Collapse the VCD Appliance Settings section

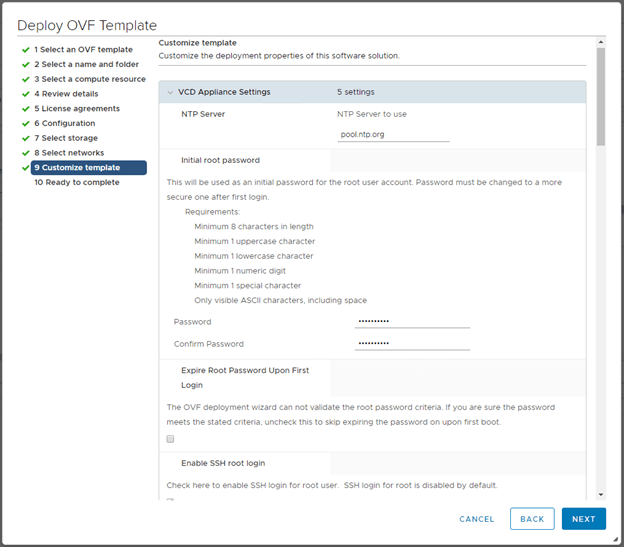[171, 92]
